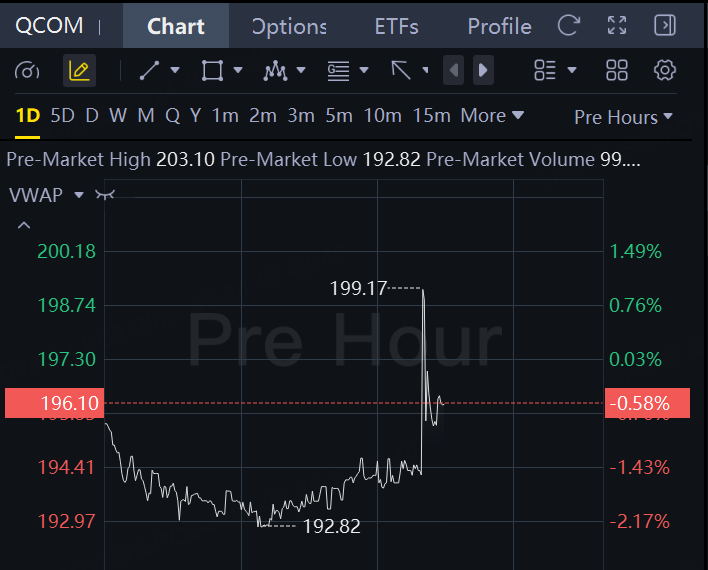Expand the More timeframes dropdown

click(x=492, y=116)
